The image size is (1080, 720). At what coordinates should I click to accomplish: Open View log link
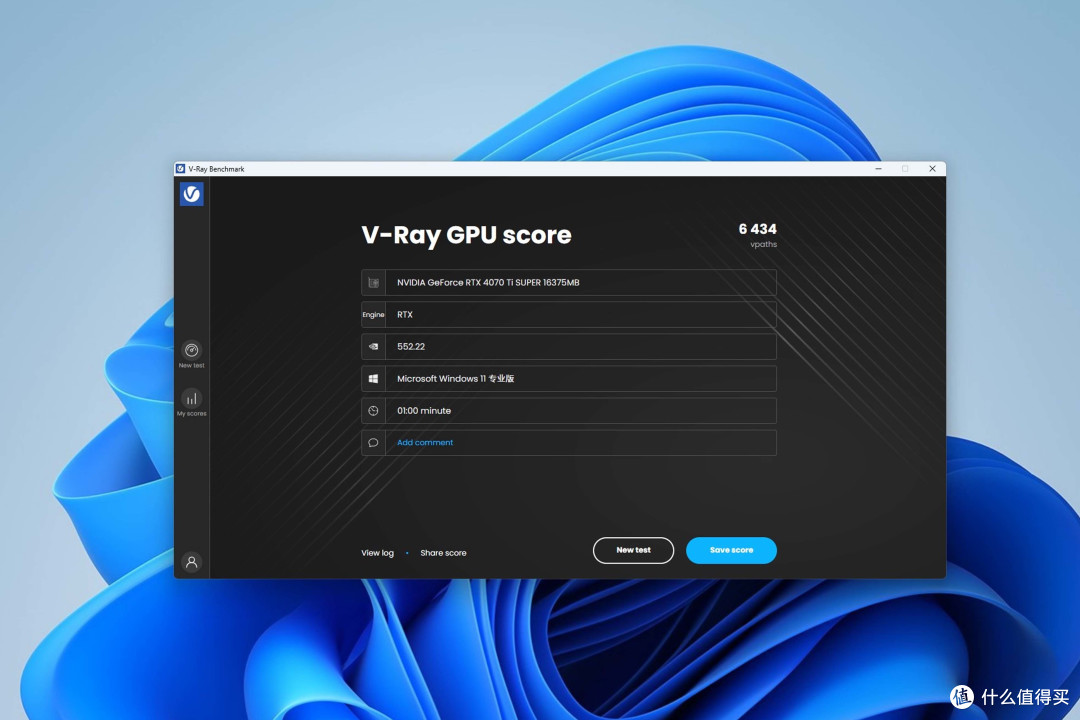(x=377, y=553)
